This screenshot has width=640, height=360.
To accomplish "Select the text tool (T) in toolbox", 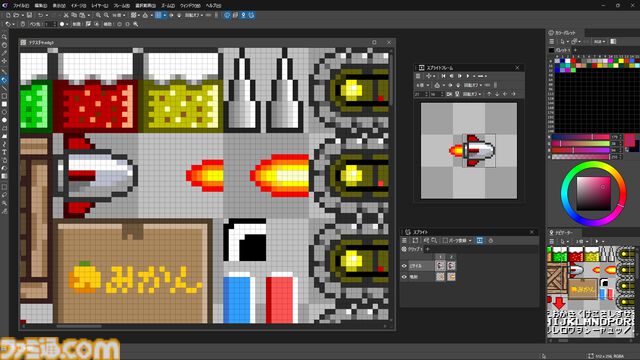I will click(4, 152).
